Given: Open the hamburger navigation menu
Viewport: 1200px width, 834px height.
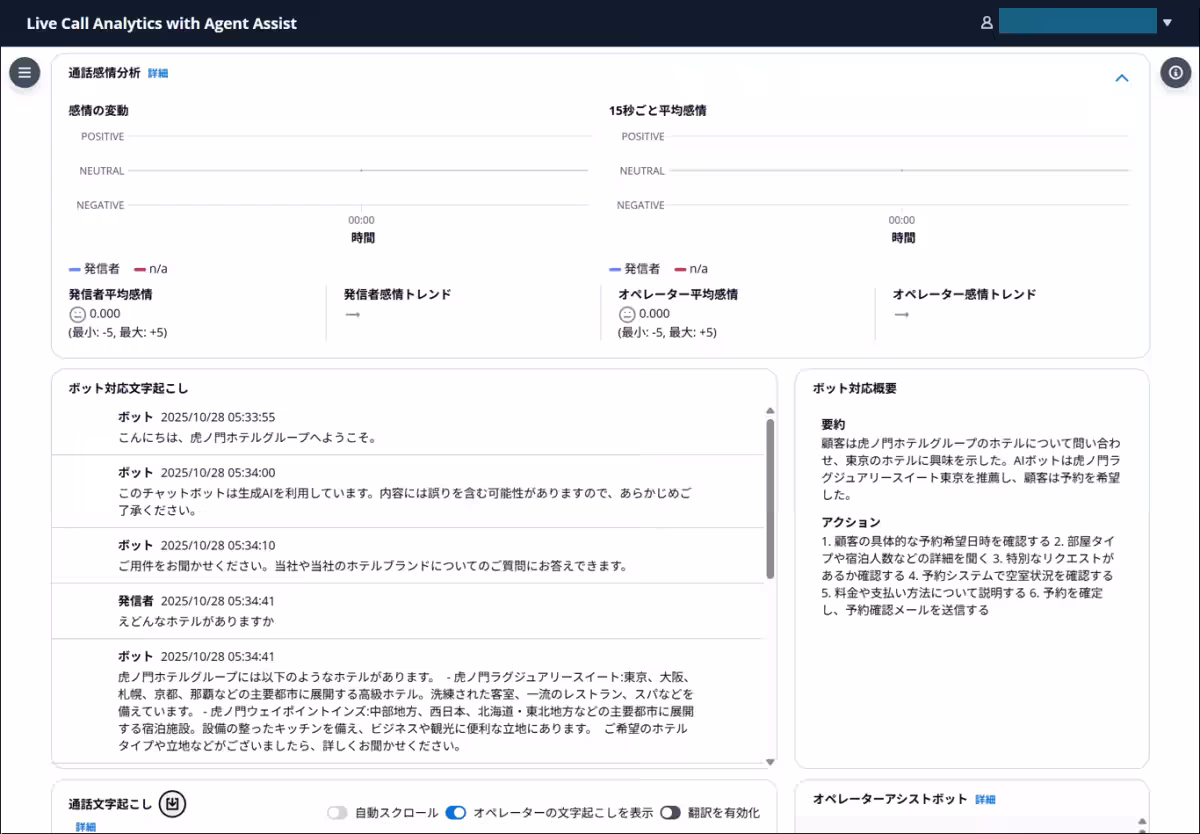Looking at the screenshot, I should coord(25,72).
